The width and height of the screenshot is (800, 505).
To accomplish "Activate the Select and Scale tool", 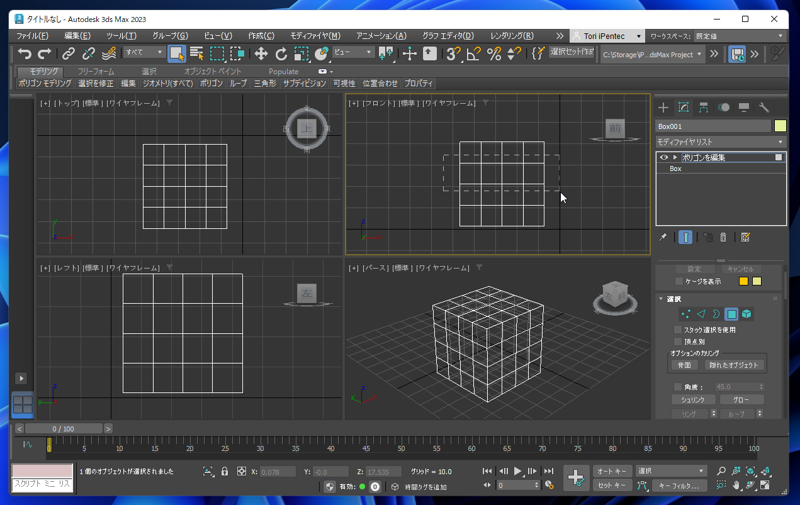I will (301, 54).
